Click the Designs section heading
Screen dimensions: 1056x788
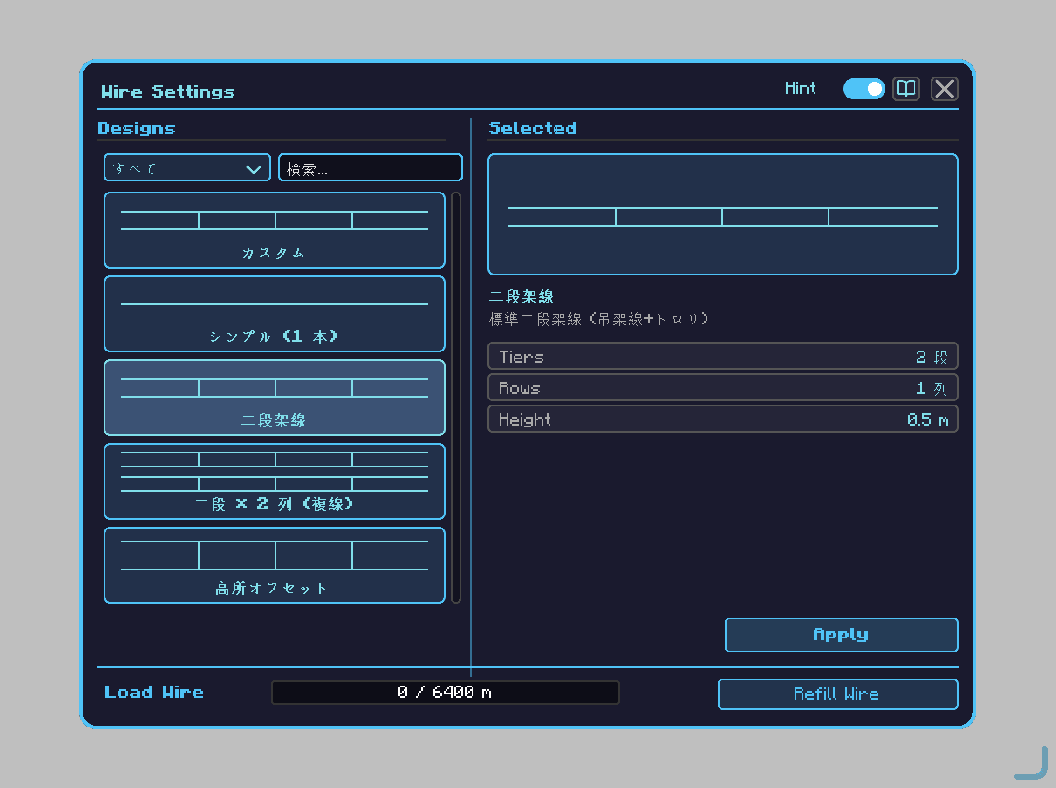point(136,128)
